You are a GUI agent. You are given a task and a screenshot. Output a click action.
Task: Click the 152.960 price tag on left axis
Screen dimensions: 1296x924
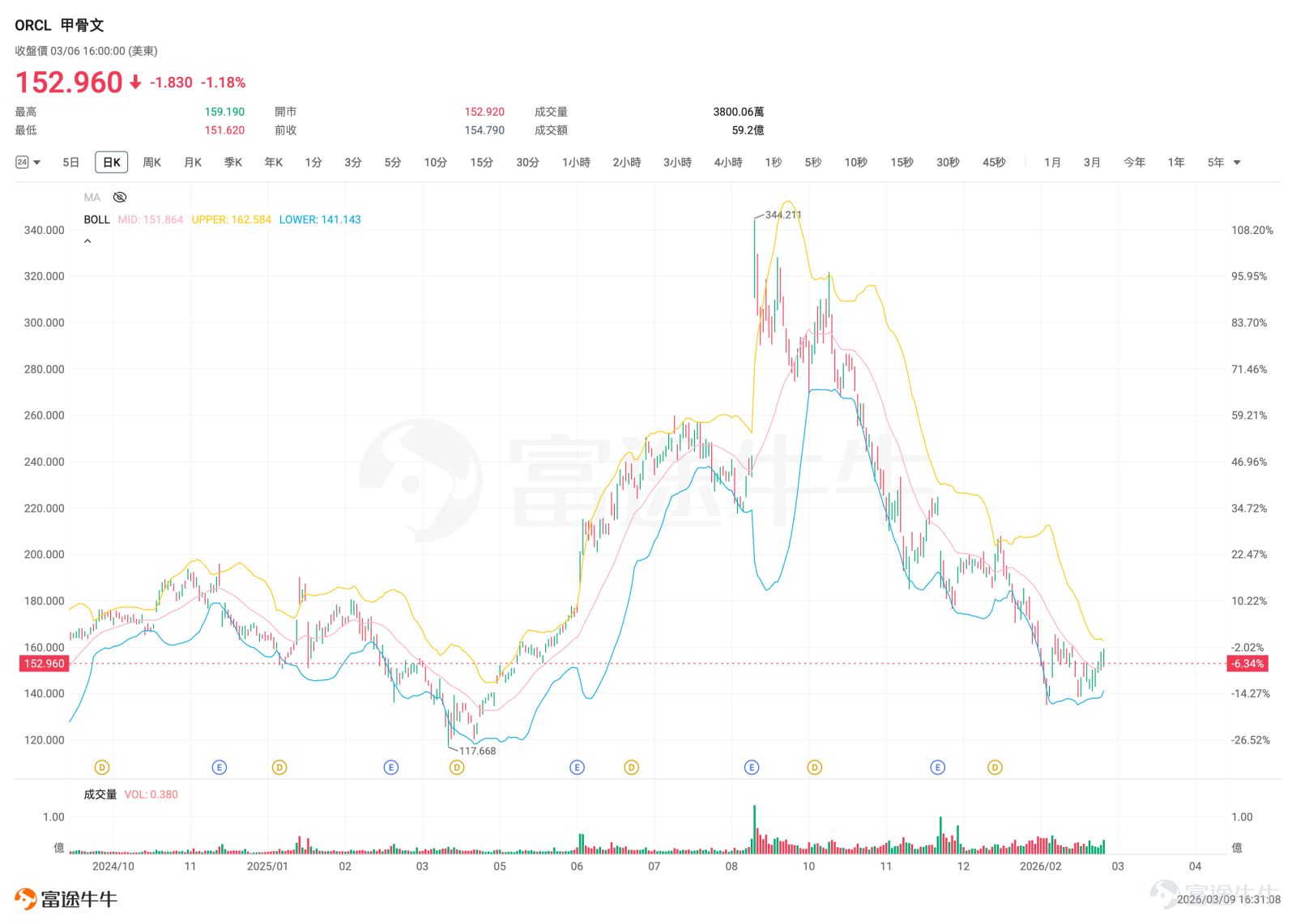coord(44,663)
